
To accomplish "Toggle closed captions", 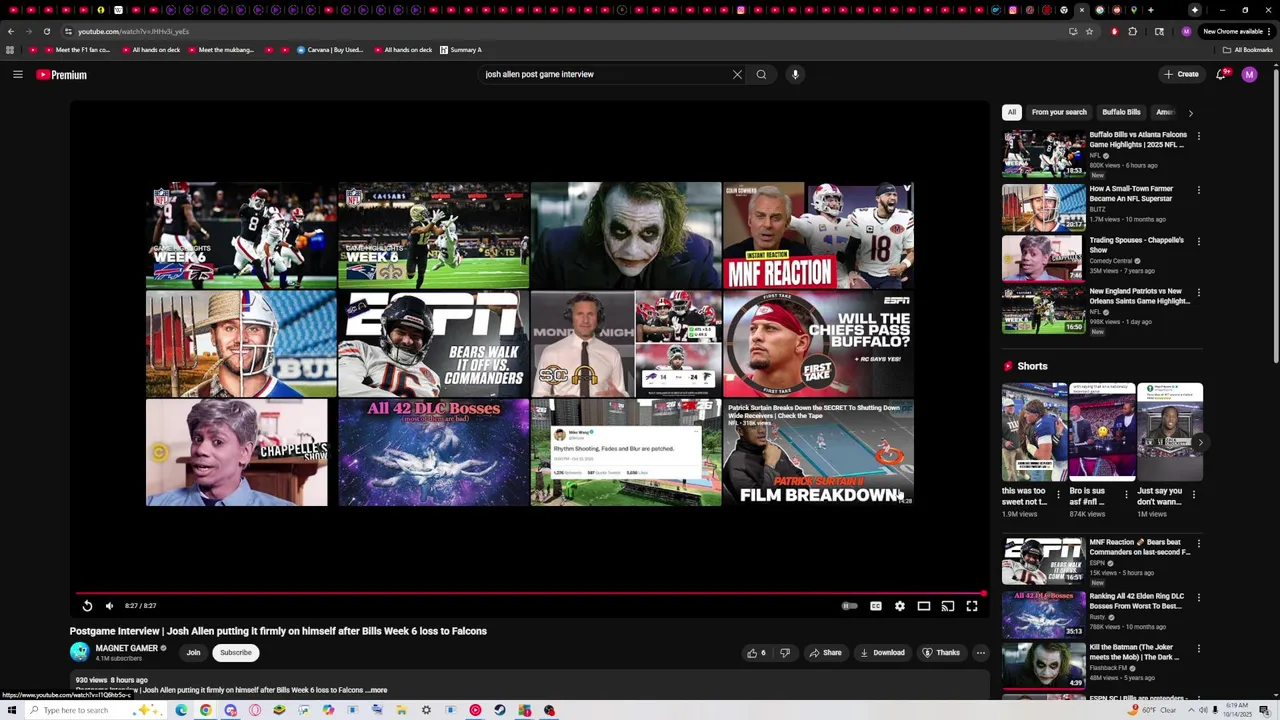I will pos(876,606).
